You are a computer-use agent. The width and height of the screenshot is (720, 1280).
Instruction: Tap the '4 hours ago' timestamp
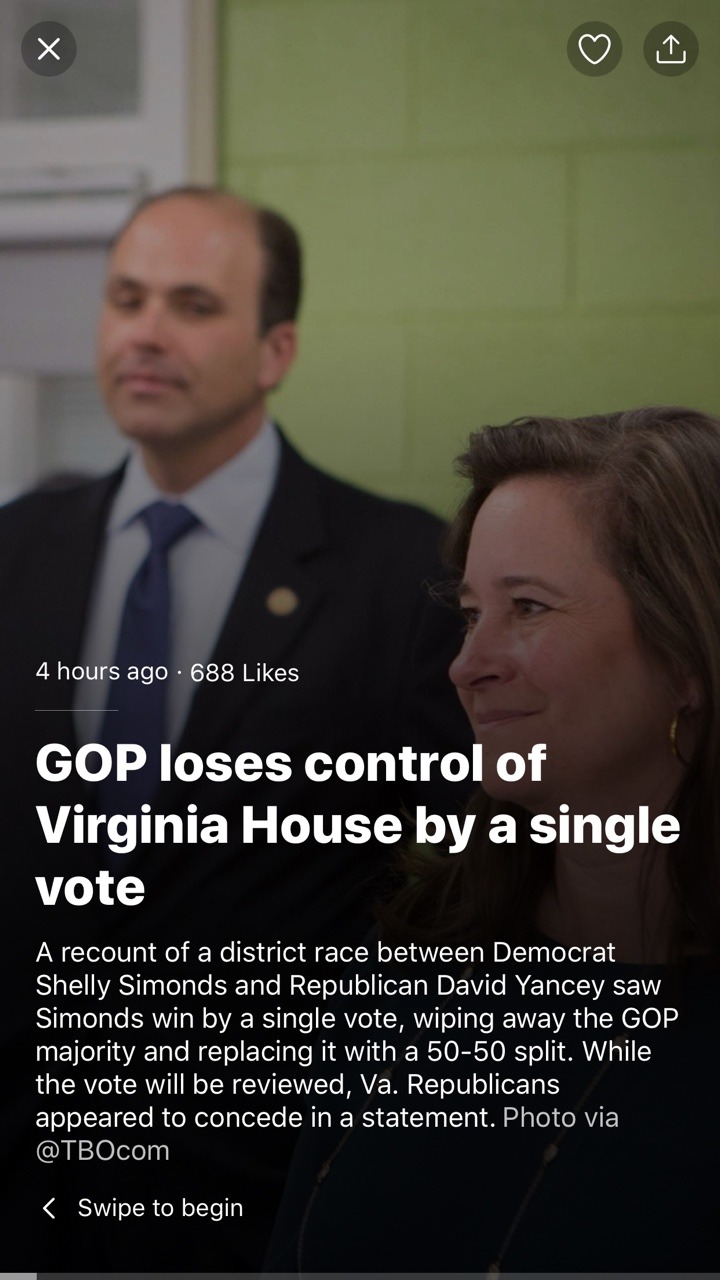pos(101,671)
